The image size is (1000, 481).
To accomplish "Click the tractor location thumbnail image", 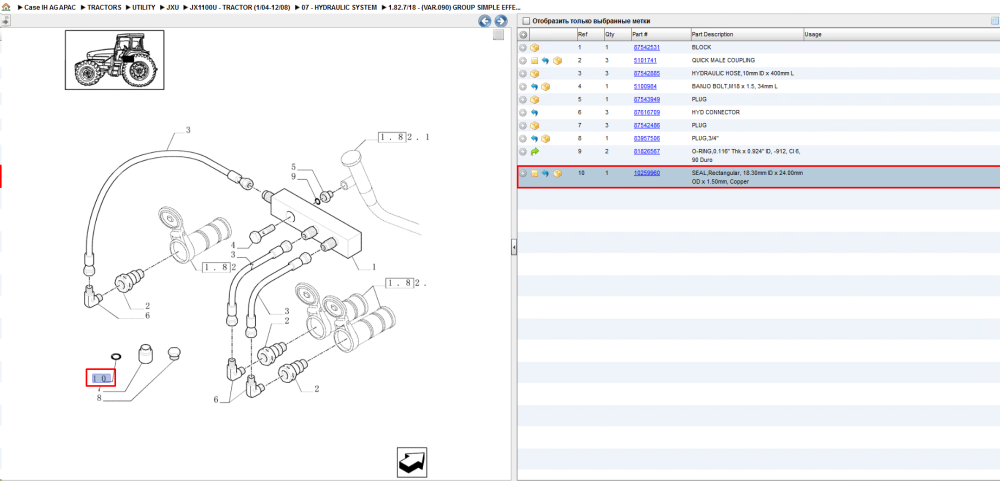I will pyautogui.click(x=115, y=59).
